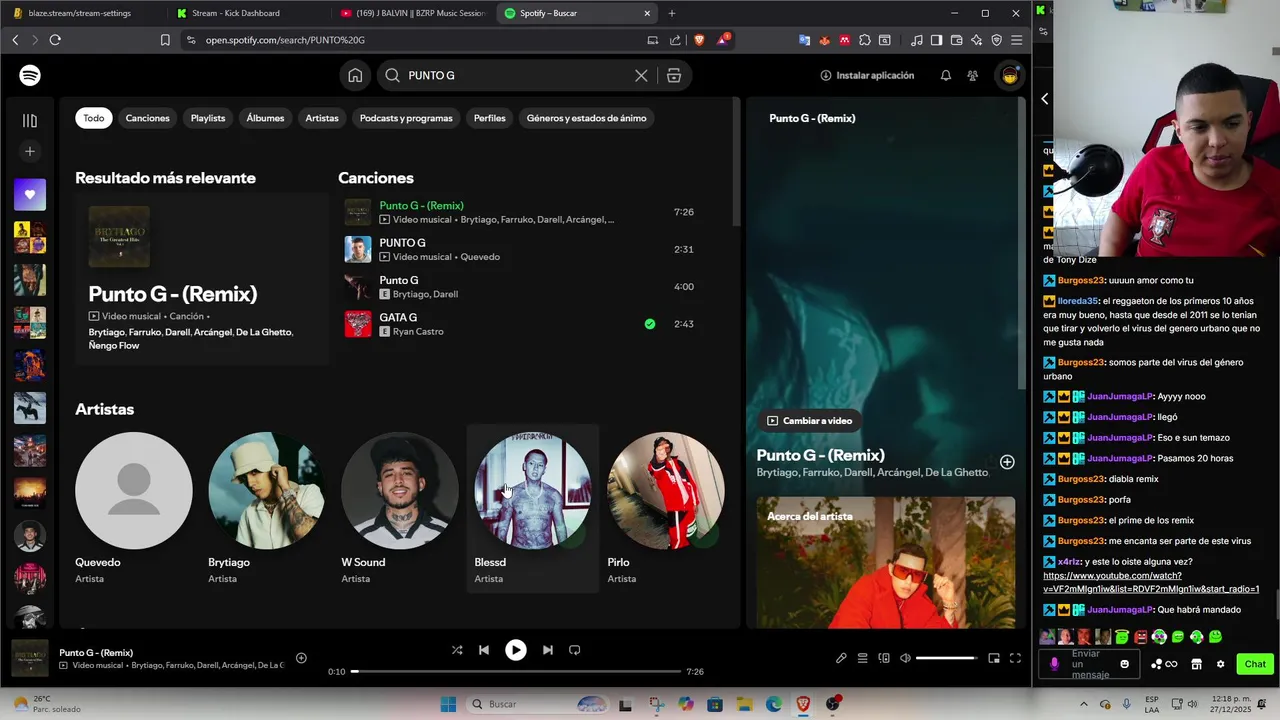Go to Spotify home via house icon
1280x720 pixels.
coord(355,75)
